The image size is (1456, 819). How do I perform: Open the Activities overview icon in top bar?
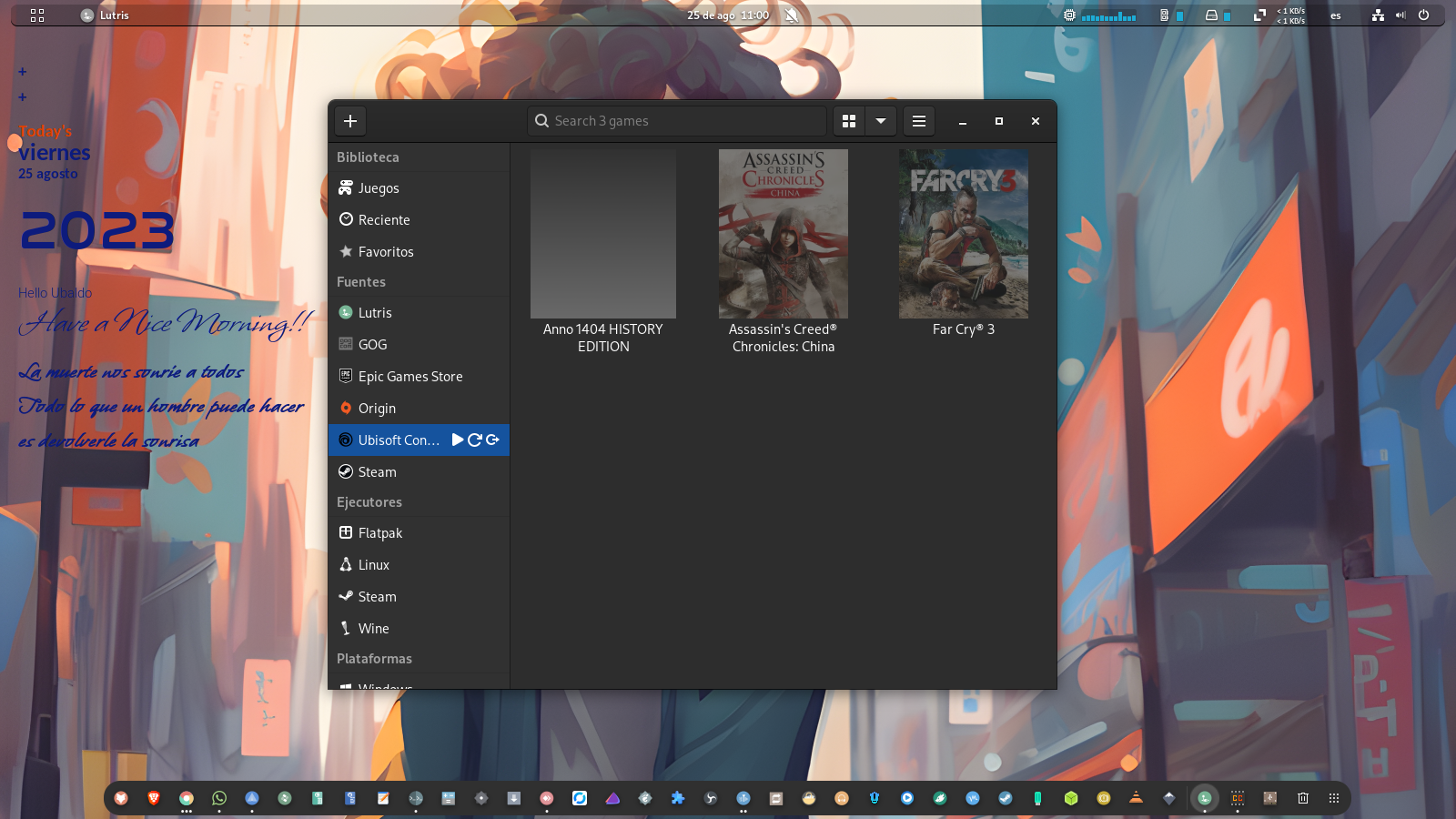point(37,15)
